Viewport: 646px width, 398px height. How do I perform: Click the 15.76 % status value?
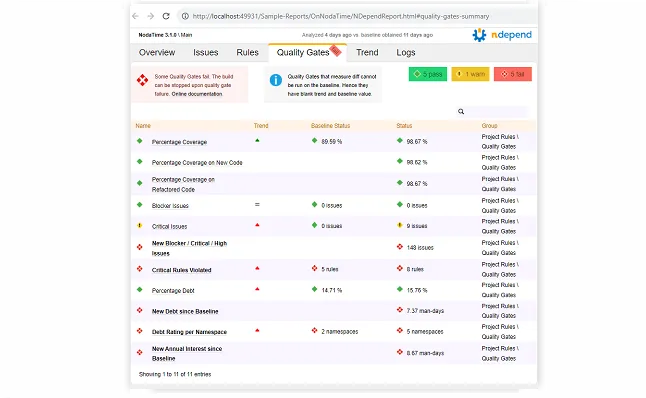tap(417, 290)
